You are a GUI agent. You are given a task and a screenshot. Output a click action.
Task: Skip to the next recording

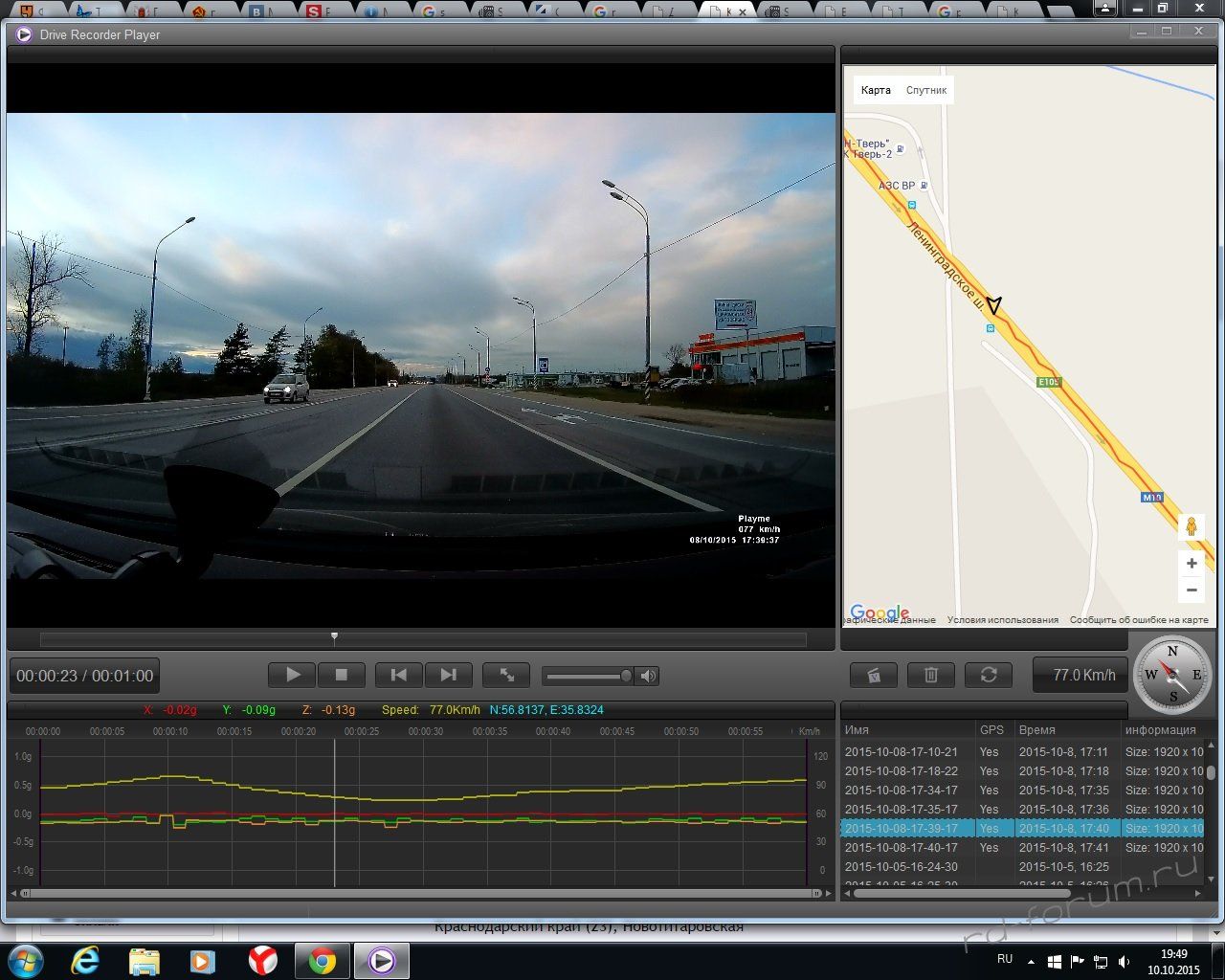coord(448,675)
